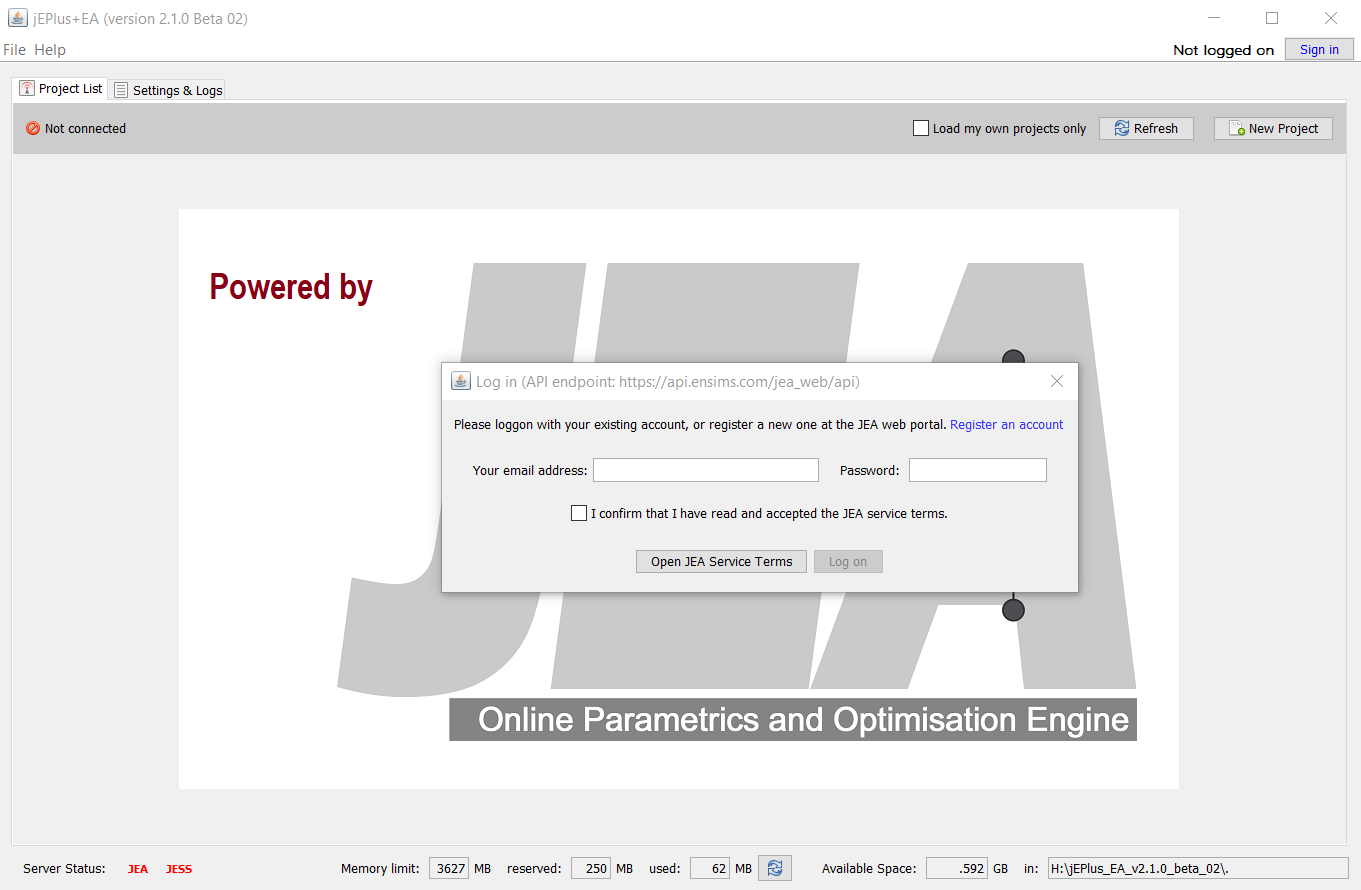Click the installation path field
The image size is (1361, 890).
1198,868
